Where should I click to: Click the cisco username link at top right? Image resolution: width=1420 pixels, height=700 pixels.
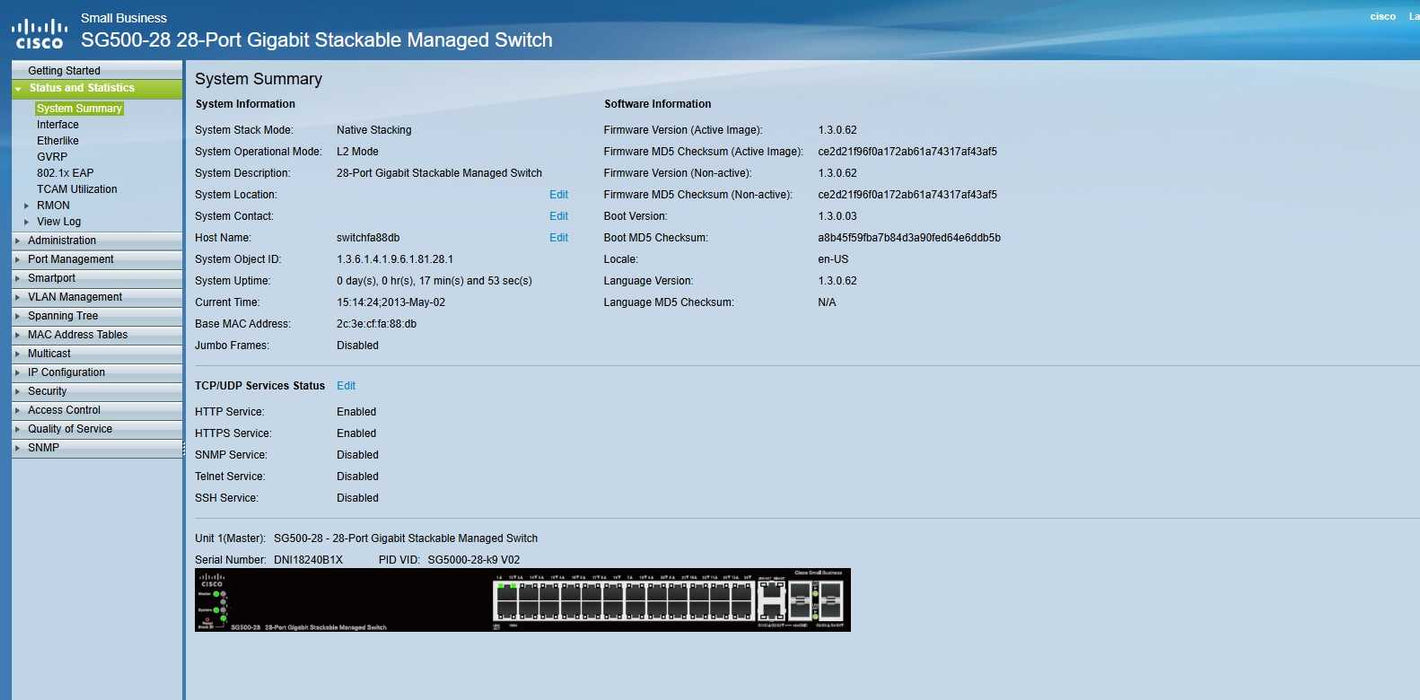1382,17
